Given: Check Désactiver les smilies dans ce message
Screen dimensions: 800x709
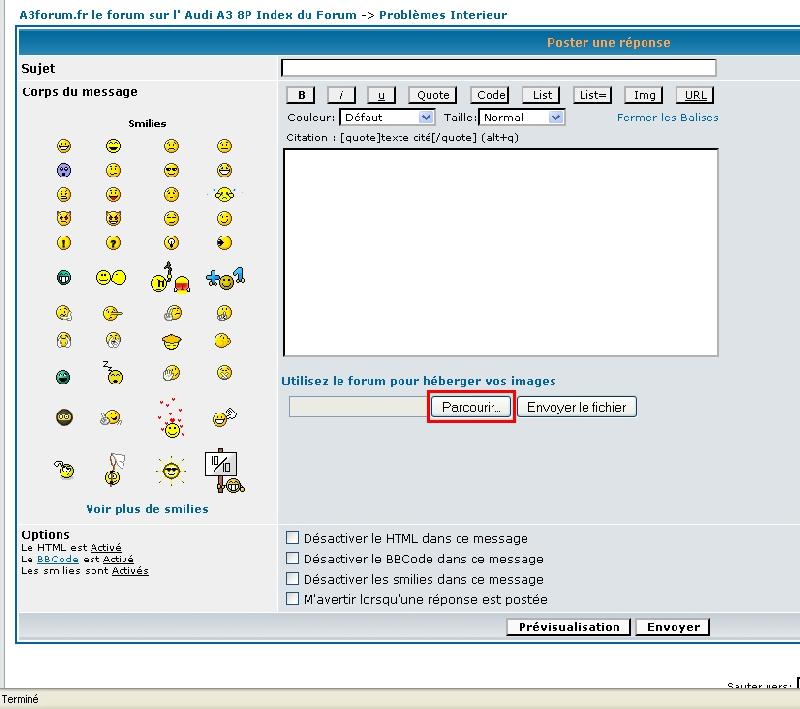Looking at the screenshot, I should tap(292, 578).
